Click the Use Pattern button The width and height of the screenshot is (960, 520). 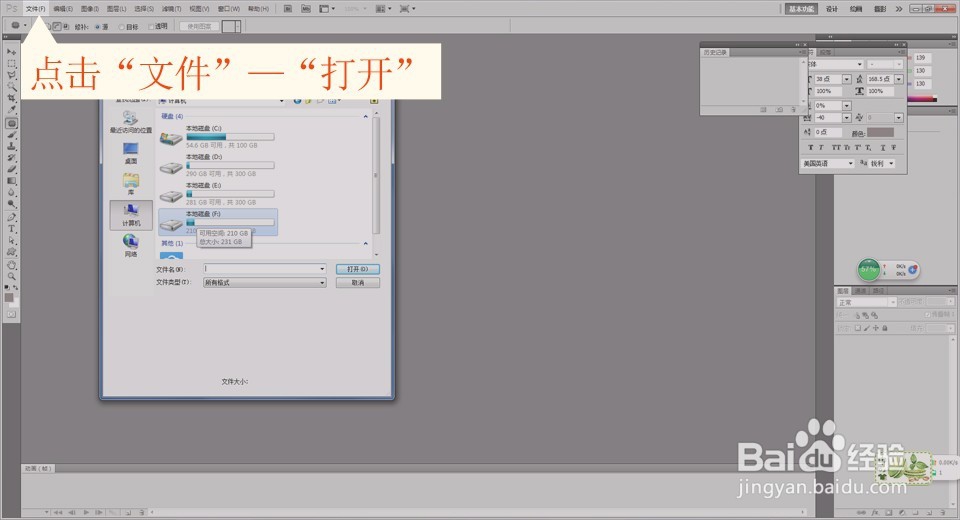[x=200, y=26]
